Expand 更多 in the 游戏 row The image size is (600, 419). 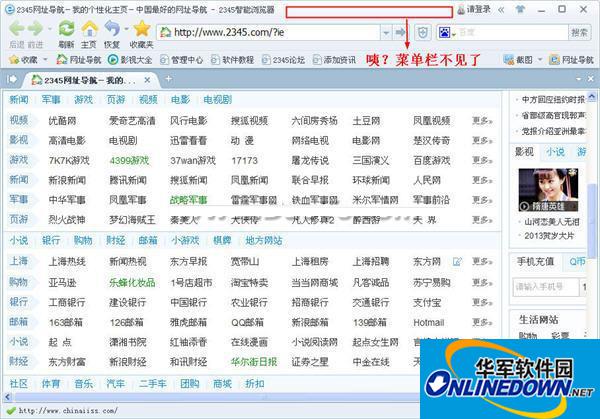coord(482,160)
